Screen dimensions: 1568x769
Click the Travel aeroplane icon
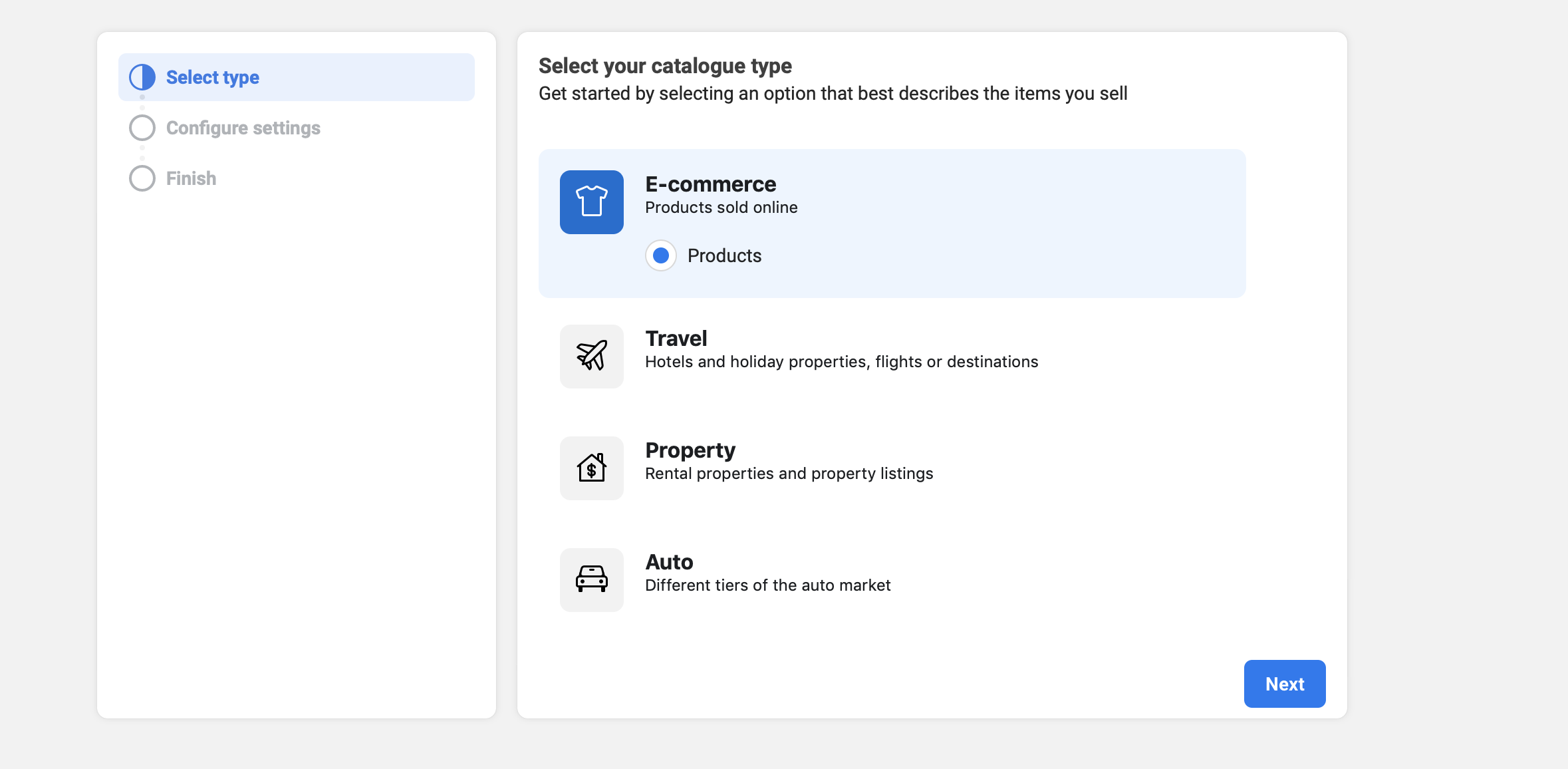(591, 356)
